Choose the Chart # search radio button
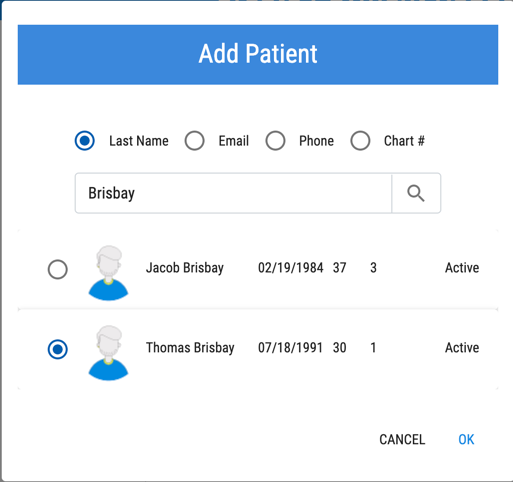 tap(360, 141)
